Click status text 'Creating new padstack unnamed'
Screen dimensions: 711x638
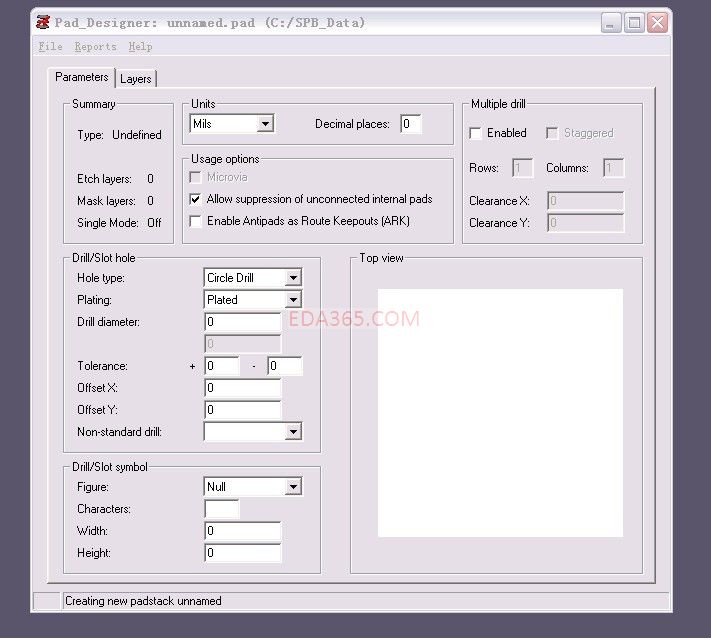(x=143, y=601)
